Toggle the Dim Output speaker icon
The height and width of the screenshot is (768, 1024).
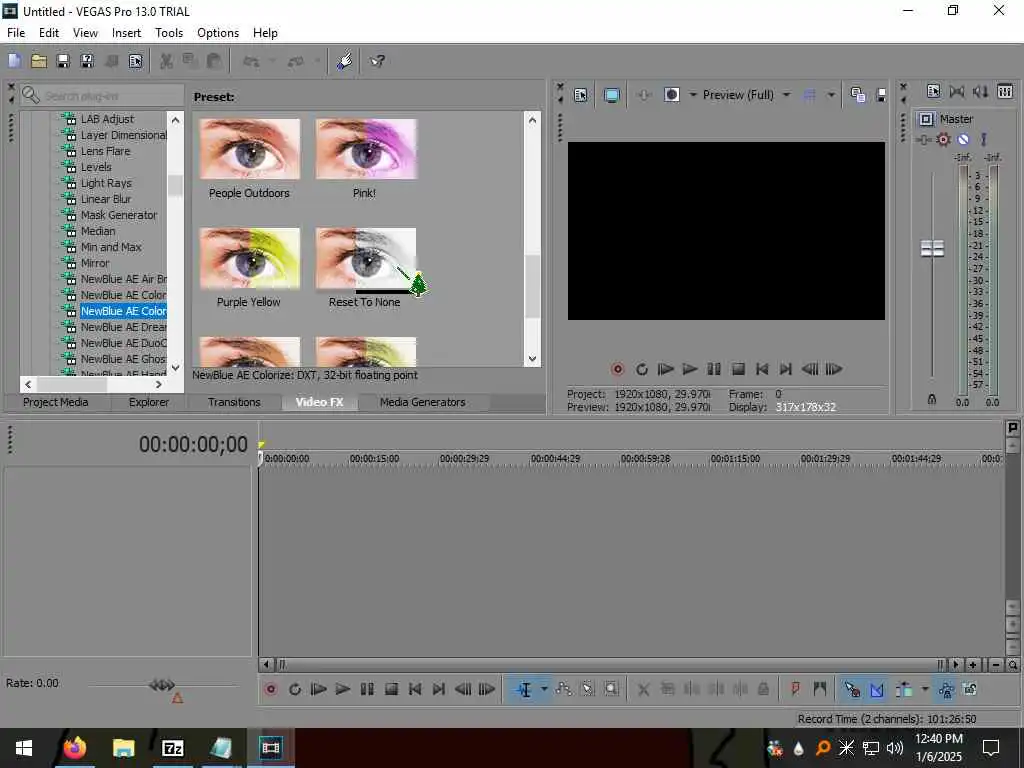980,91
